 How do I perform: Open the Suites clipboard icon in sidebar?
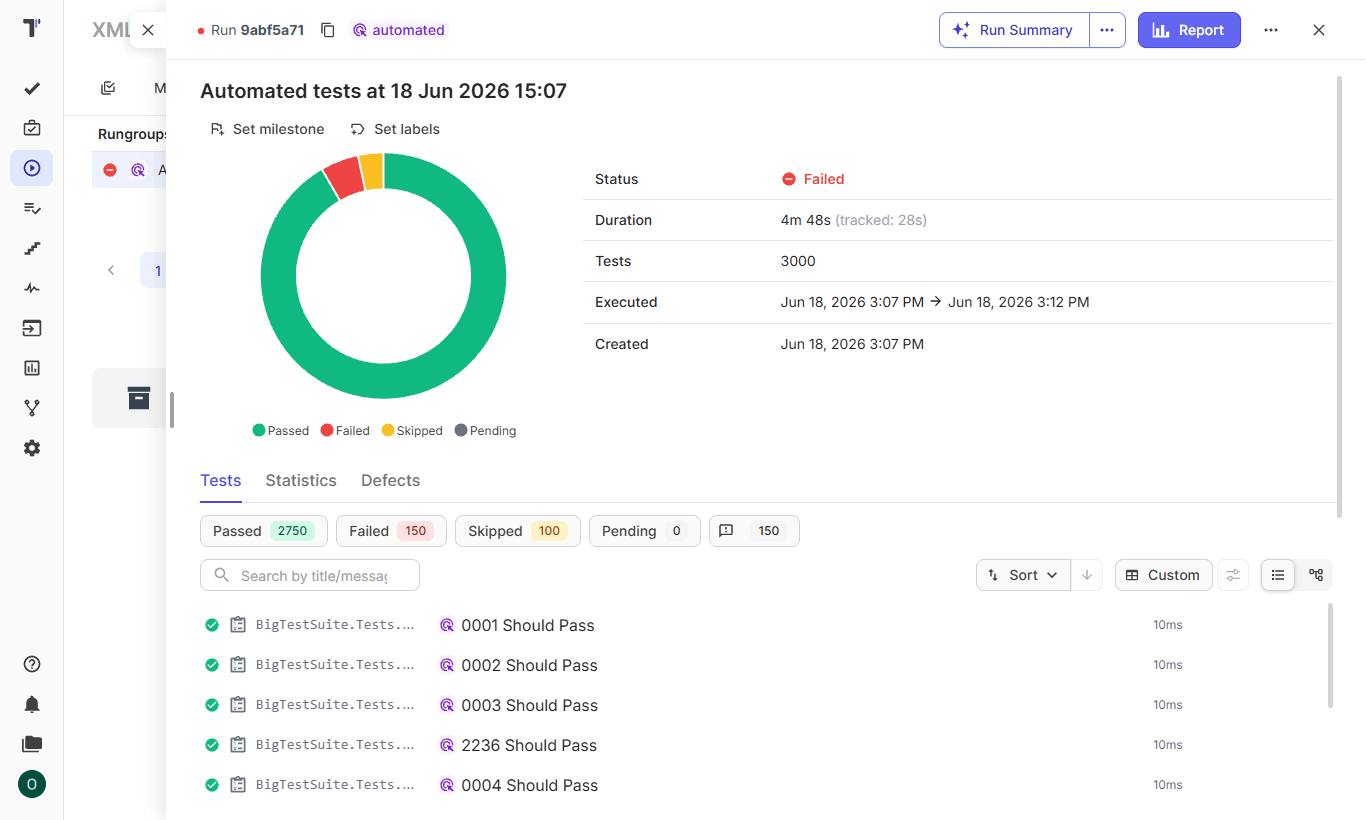pyautogui.click(x=32, y=128)
